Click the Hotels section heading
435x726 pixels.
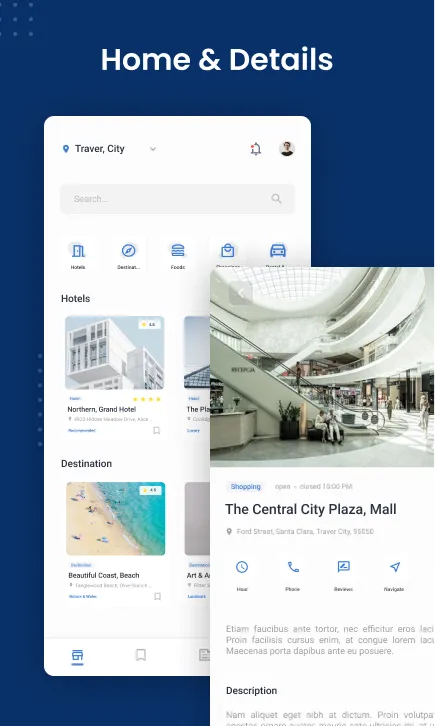click(x=75, y=299)
